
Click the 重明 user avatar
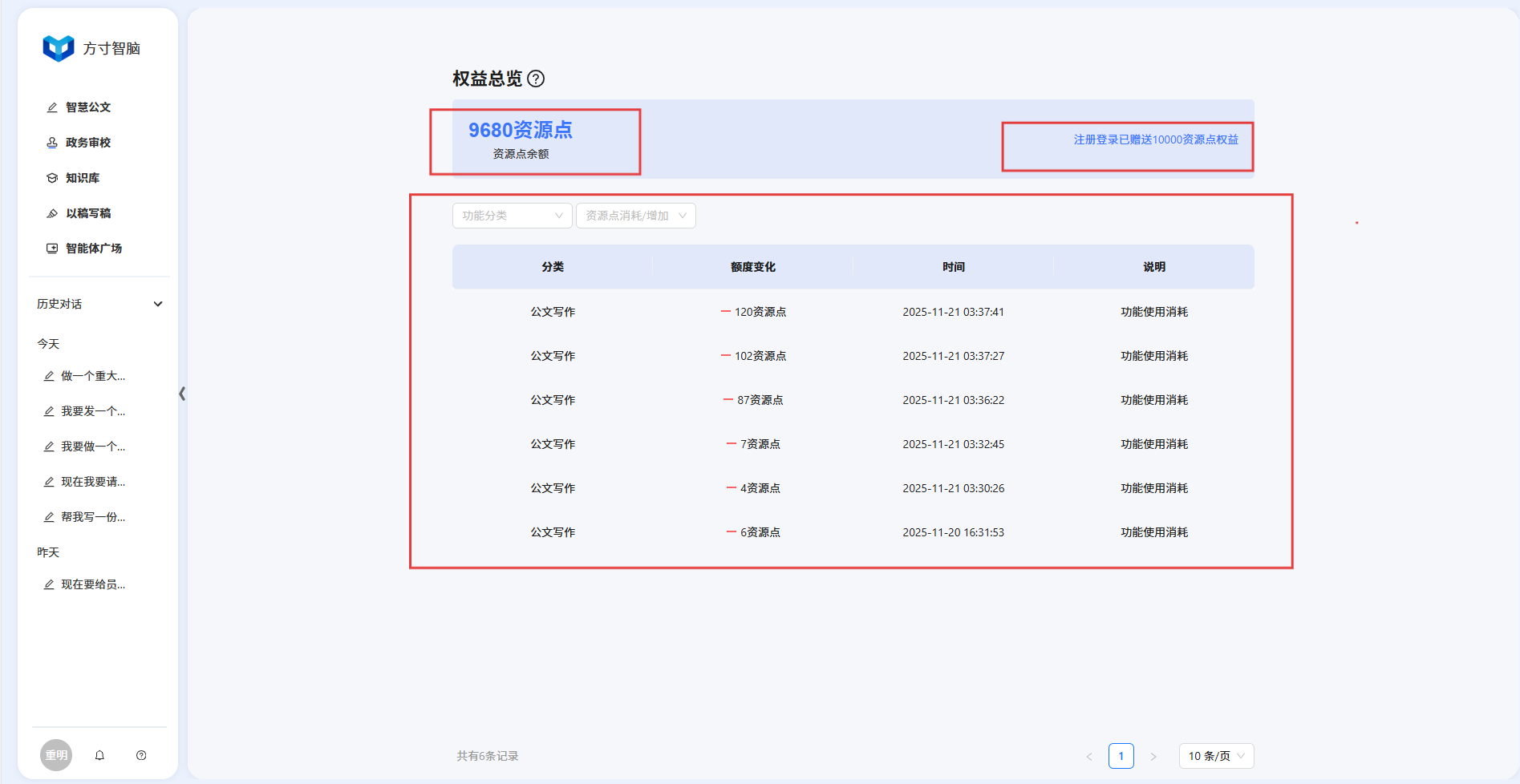point(56,755)
